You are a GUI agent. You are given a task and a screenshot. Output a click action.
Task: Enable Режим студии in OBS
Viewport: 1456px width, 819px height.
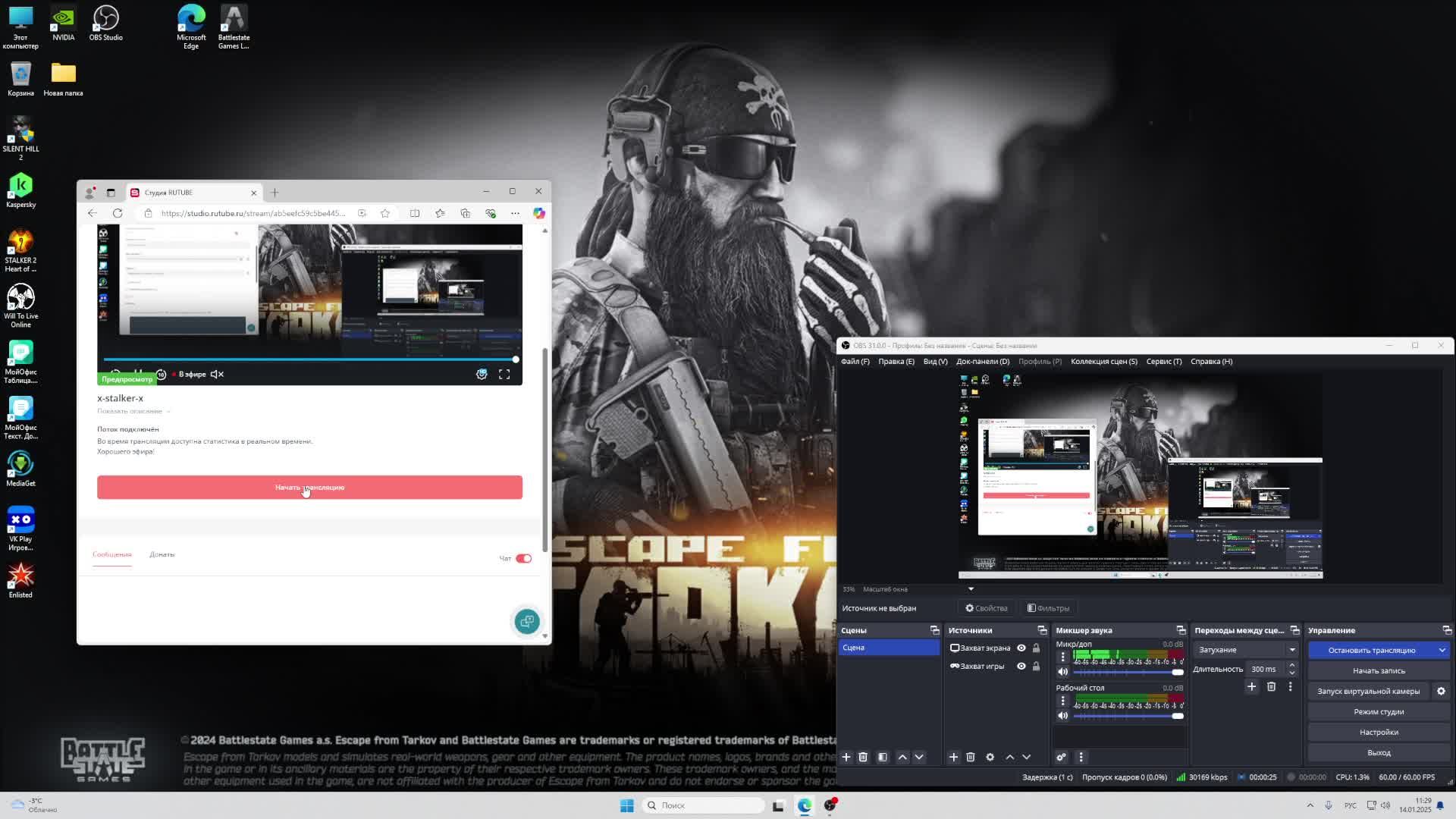pos(1379,711)
